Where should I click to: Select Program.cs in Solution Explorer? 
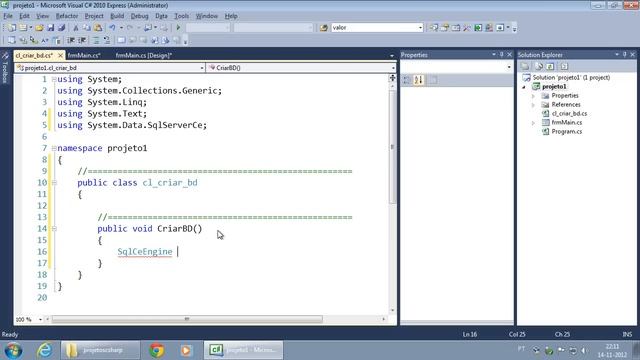pyautogui.click(x=567, y=131)
